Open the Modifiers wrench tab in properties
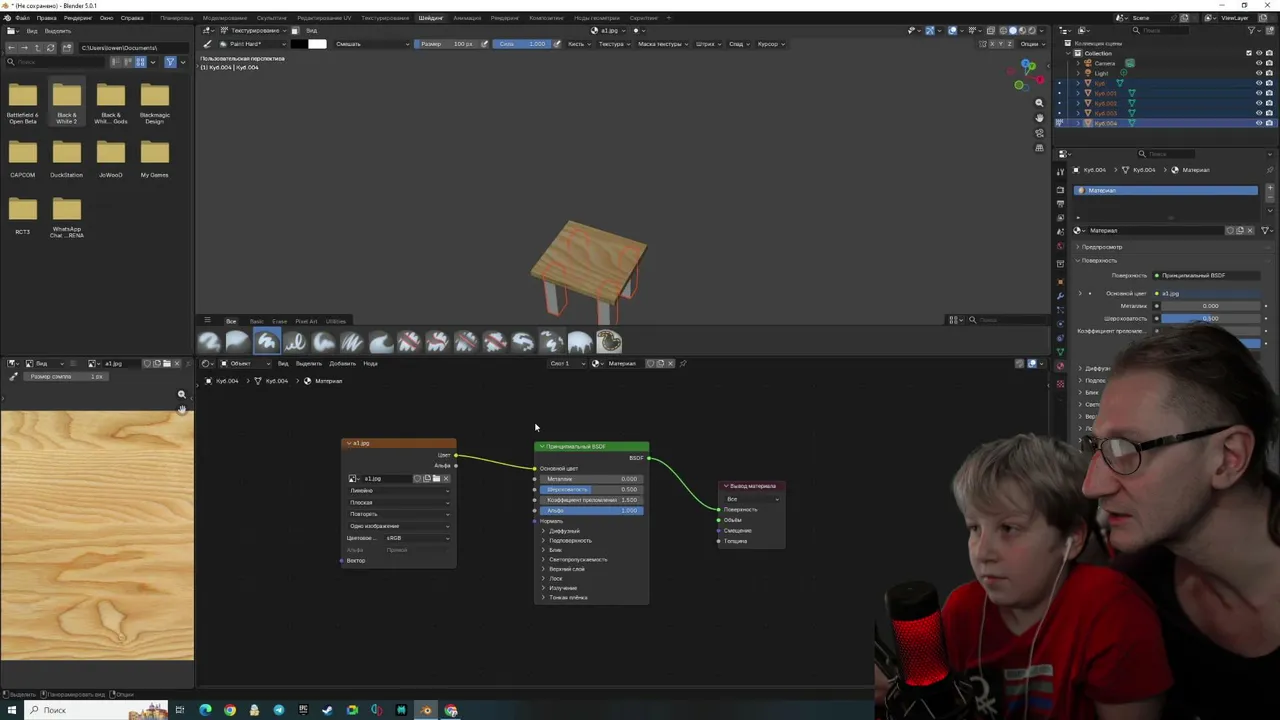The width and height of the screenshot is (1280, 720). tap(1060, 296)
